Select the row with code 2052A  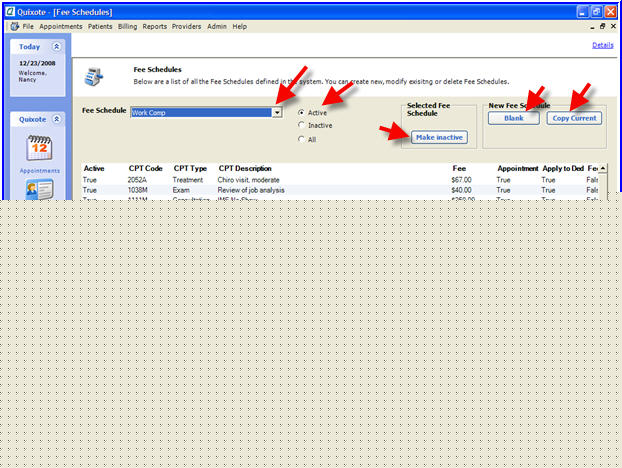point(340,180)
